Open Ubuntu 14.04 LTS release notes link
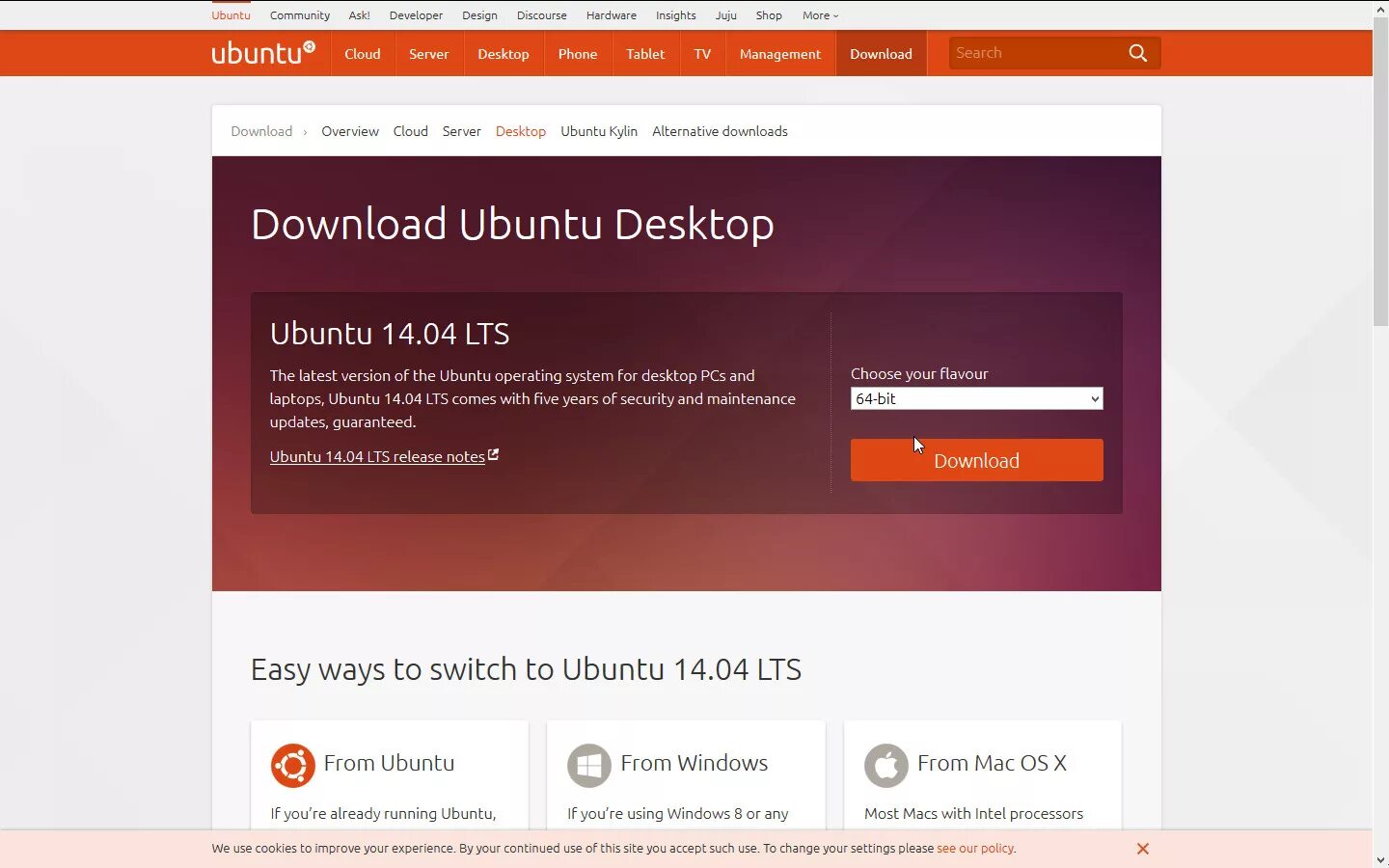 [x=377, y=457]
